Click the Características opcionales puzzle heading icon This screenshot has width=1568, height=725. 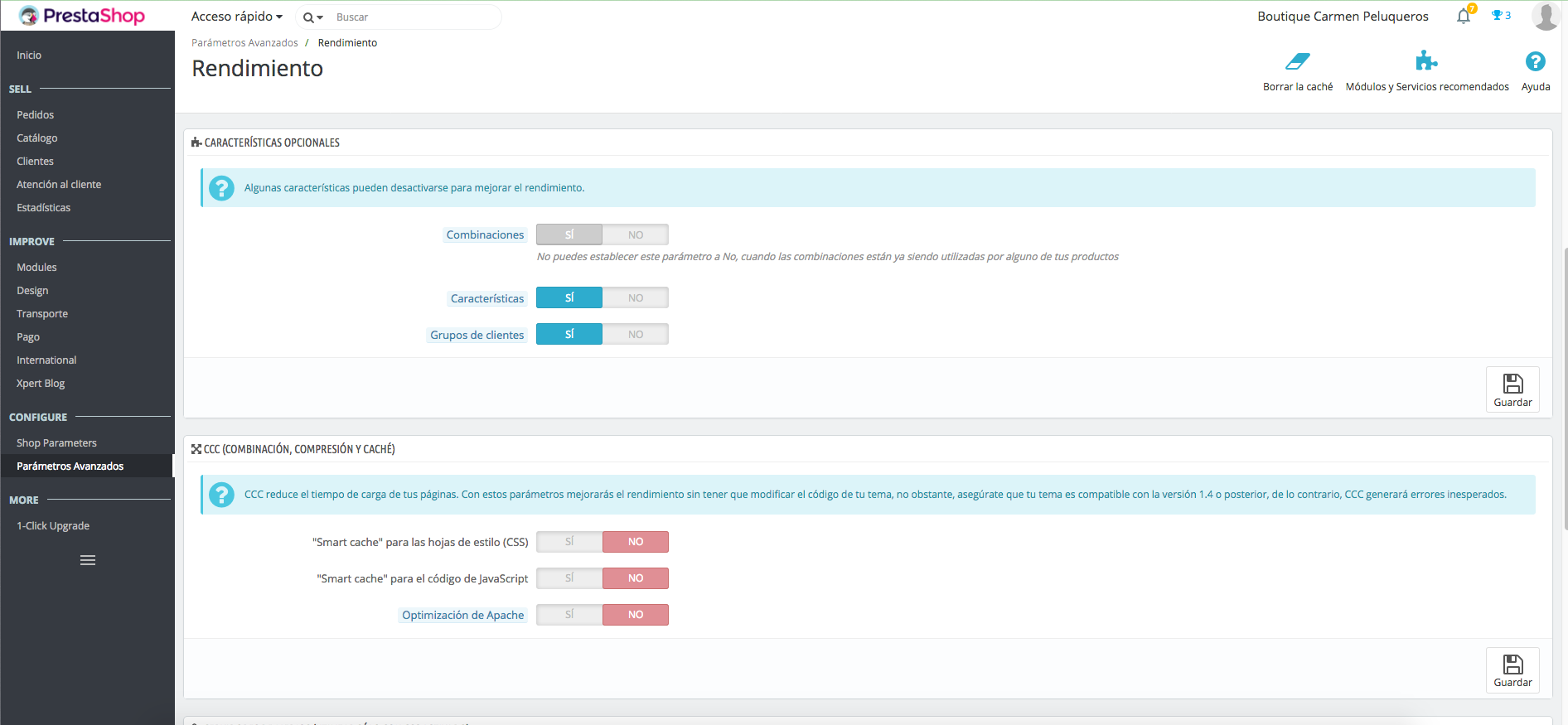[196, 143]
